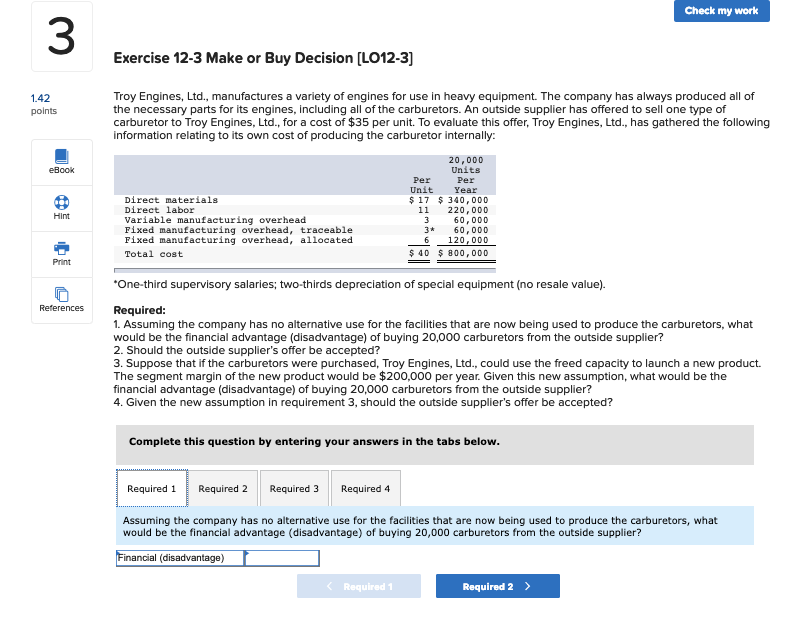Click Variable manufacturing overhead row label
This screenshot has width=804, height=631.
click(215, 220)
